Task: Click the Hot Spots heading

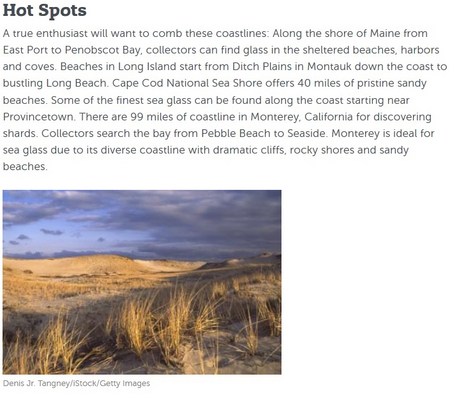Action: (x=45, y=10)
